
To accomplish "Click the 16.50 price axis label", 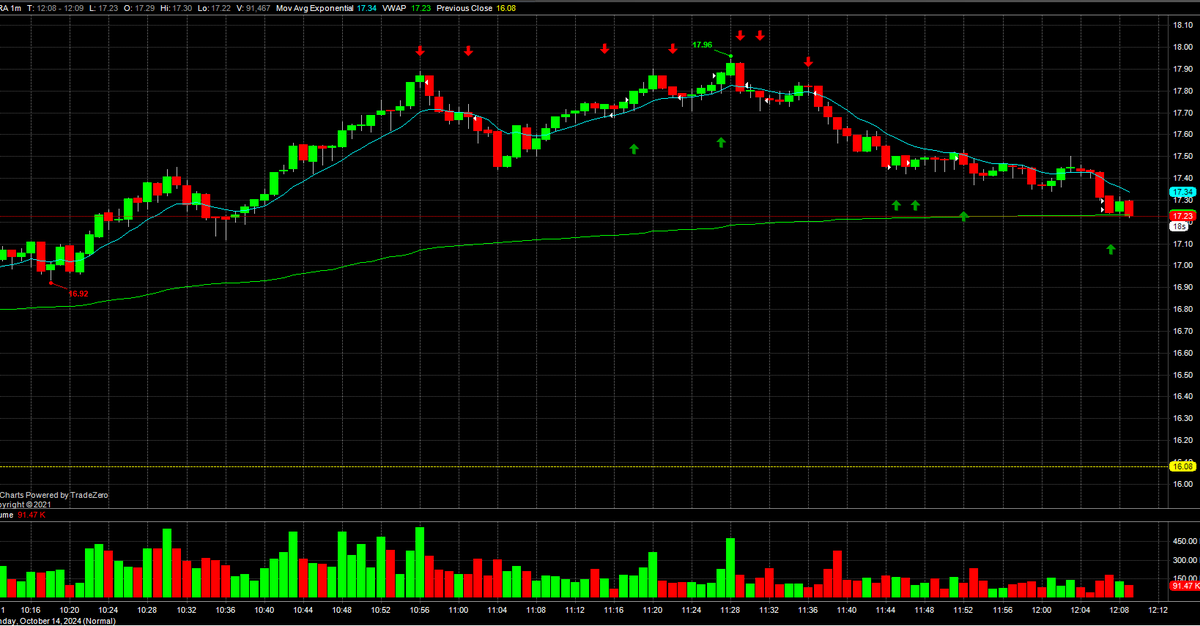I will coord(1183,375).
